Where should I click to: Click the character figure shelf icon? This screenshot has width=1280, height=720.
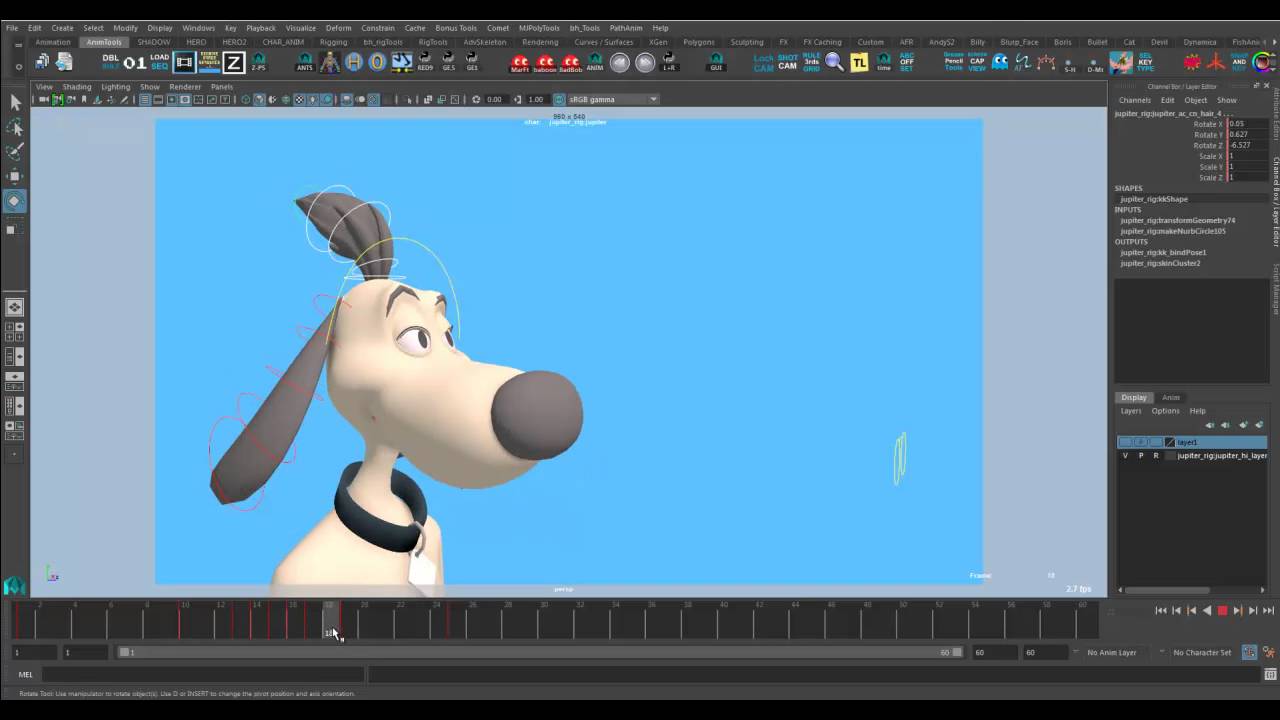[329, 62]
